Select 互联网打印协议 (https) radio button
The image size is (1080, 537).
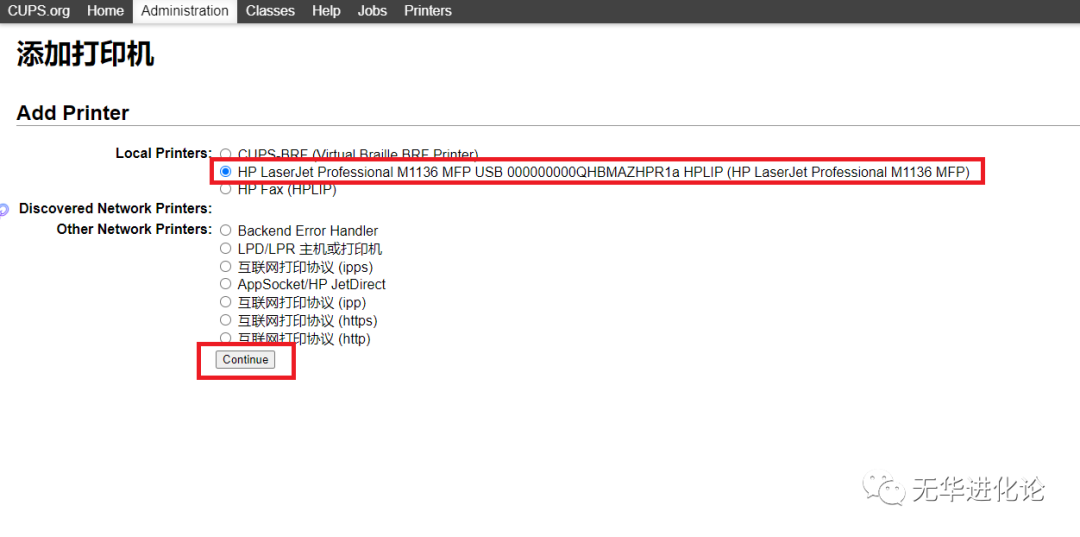225,320
